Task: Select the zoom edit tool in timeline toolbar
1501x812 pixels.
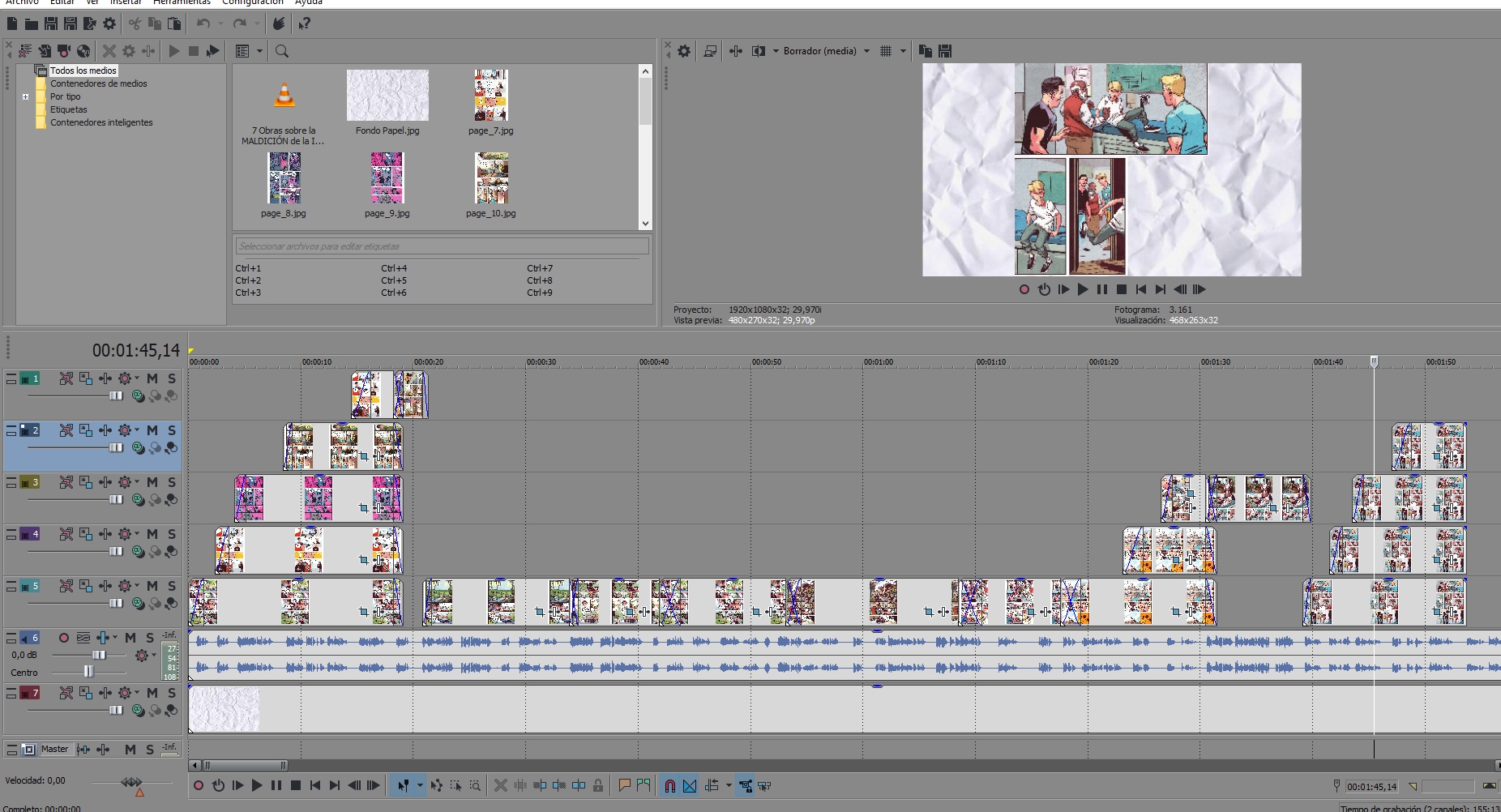Action: [475, 785]
